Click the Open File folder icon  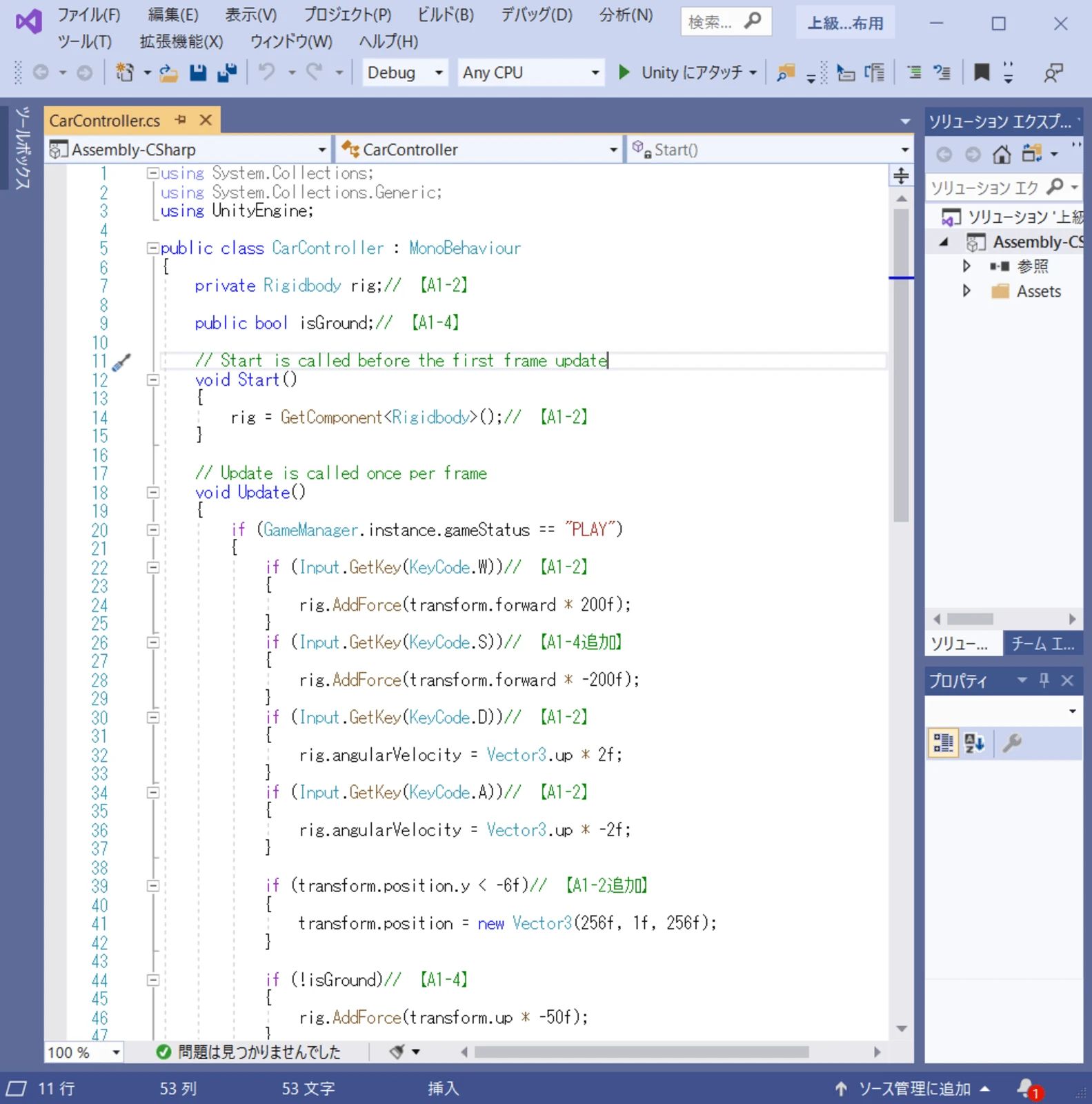[x=168, y=72]
